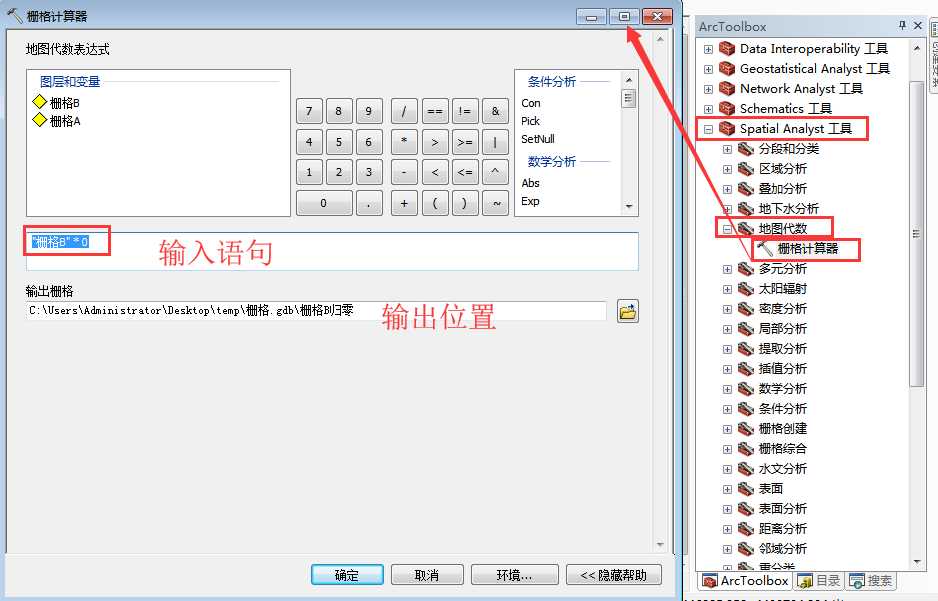Click the 地图代数 toolset icon

[x=745, y=228]
